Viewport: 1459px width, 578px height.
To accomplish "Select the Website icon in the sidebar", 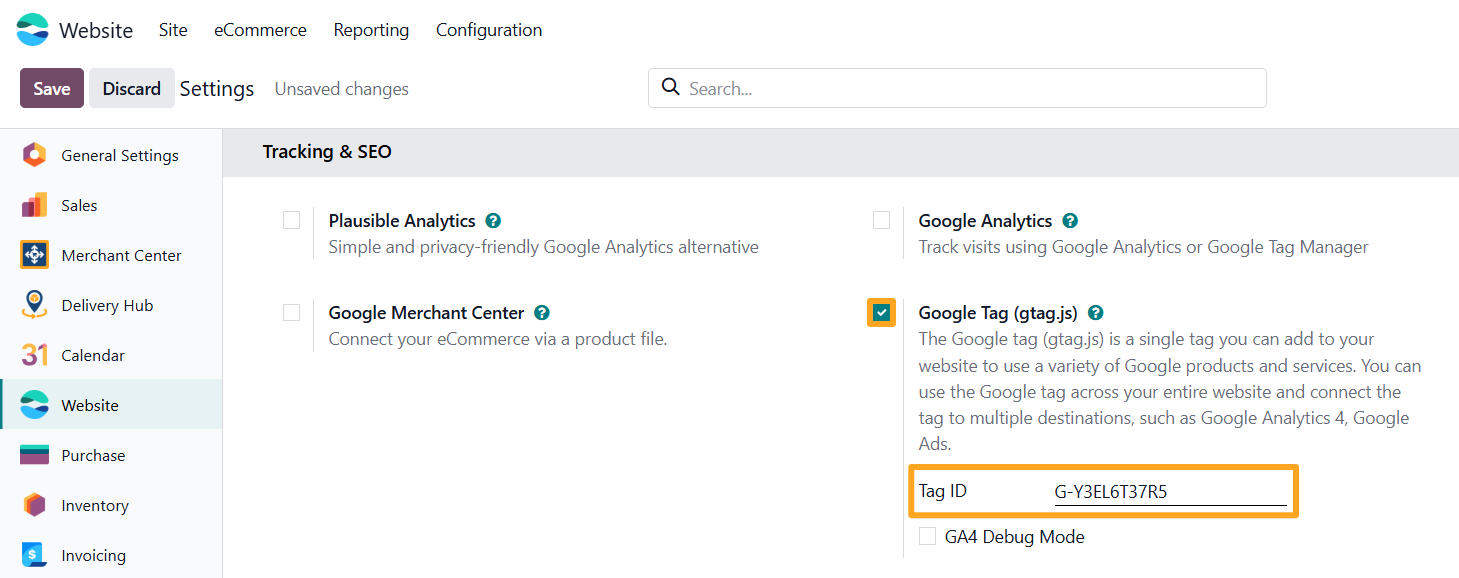I will (x=34, y=405).
